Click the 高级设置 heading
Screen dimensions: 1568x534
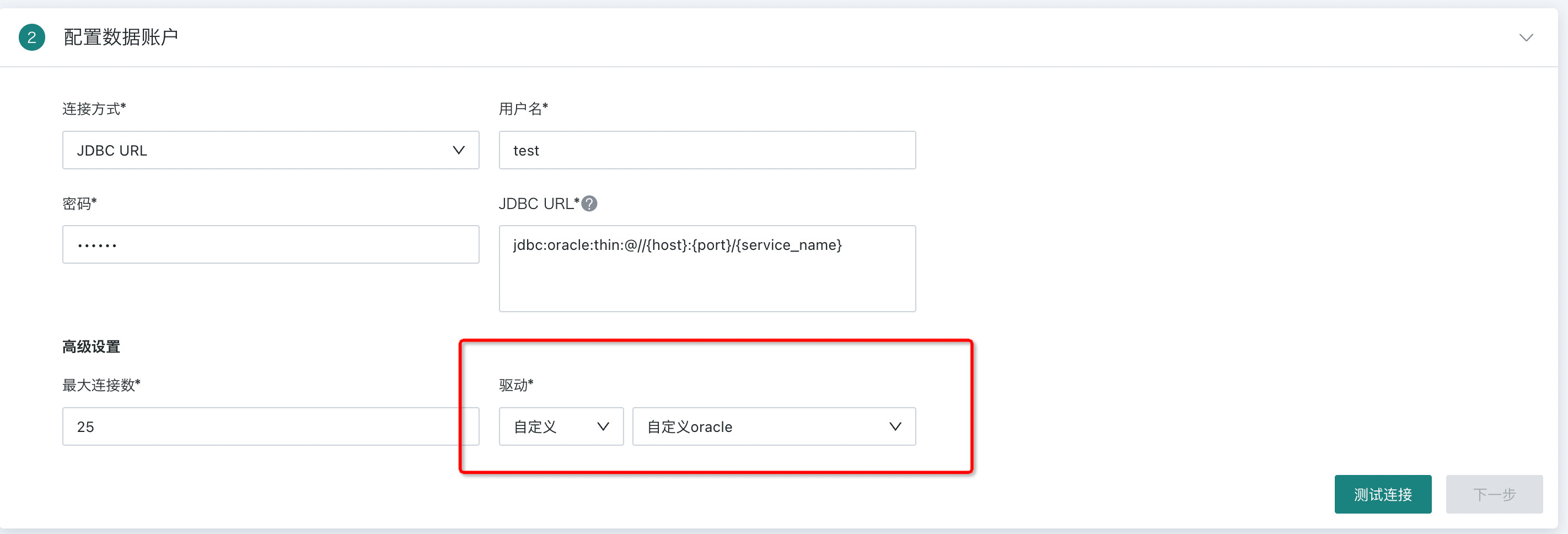[92, 346]
